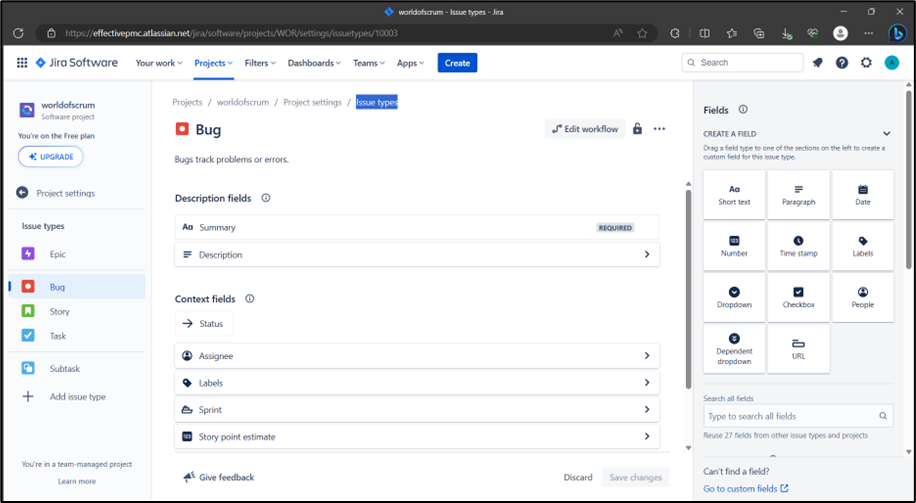Open the notifications bell icon

(817, 63)
